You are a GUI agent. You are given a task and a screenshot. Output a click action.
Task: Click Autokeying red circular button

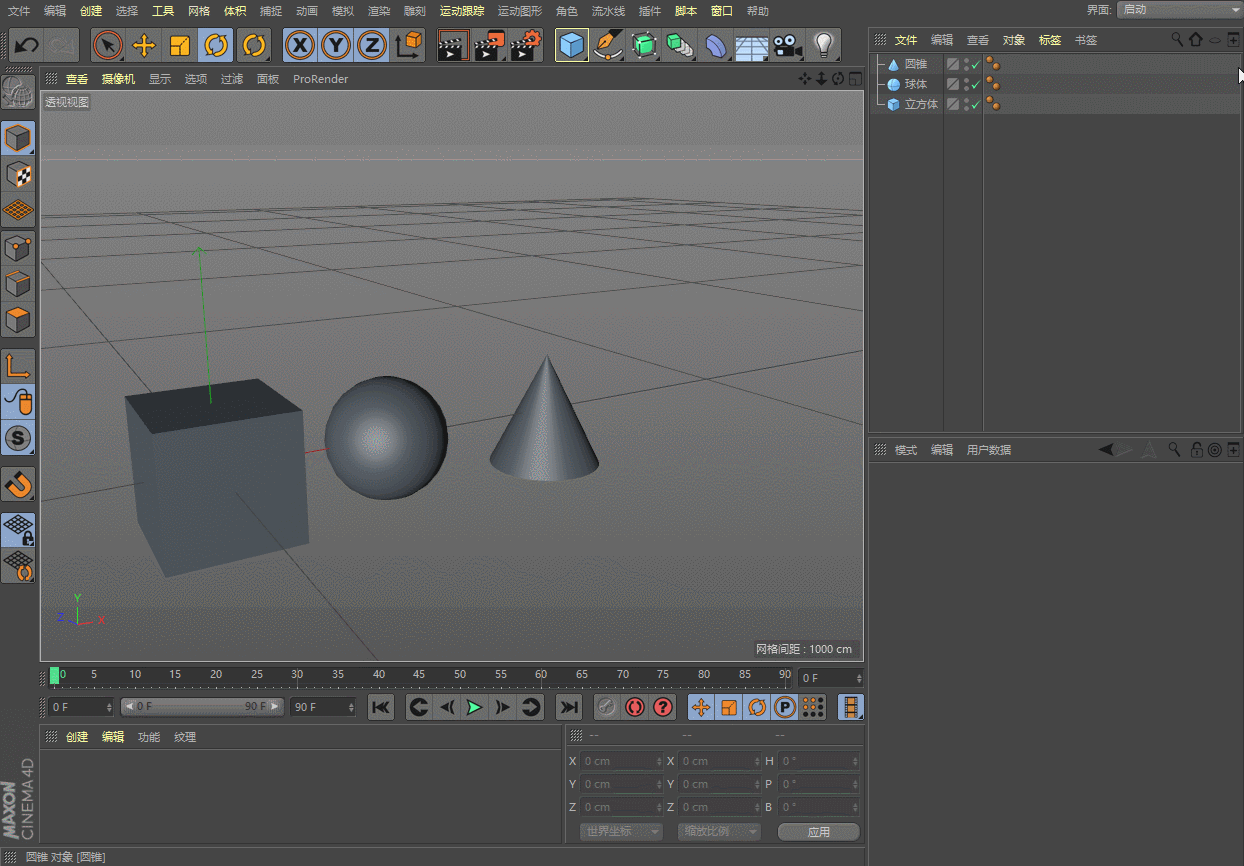(635, 708)
